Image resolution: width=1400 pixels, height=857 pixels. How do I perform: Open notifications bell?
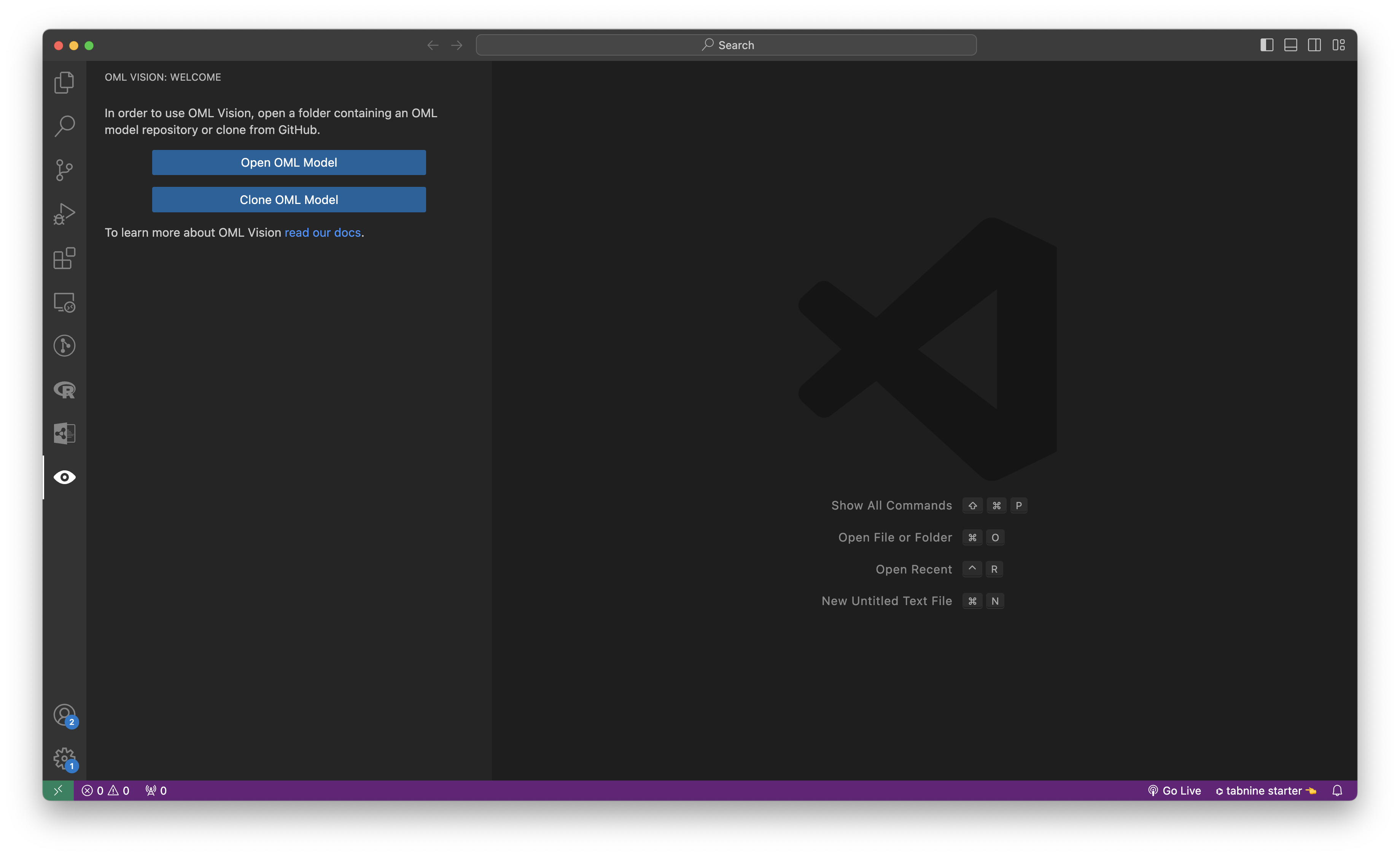(x=1337, y=790)
